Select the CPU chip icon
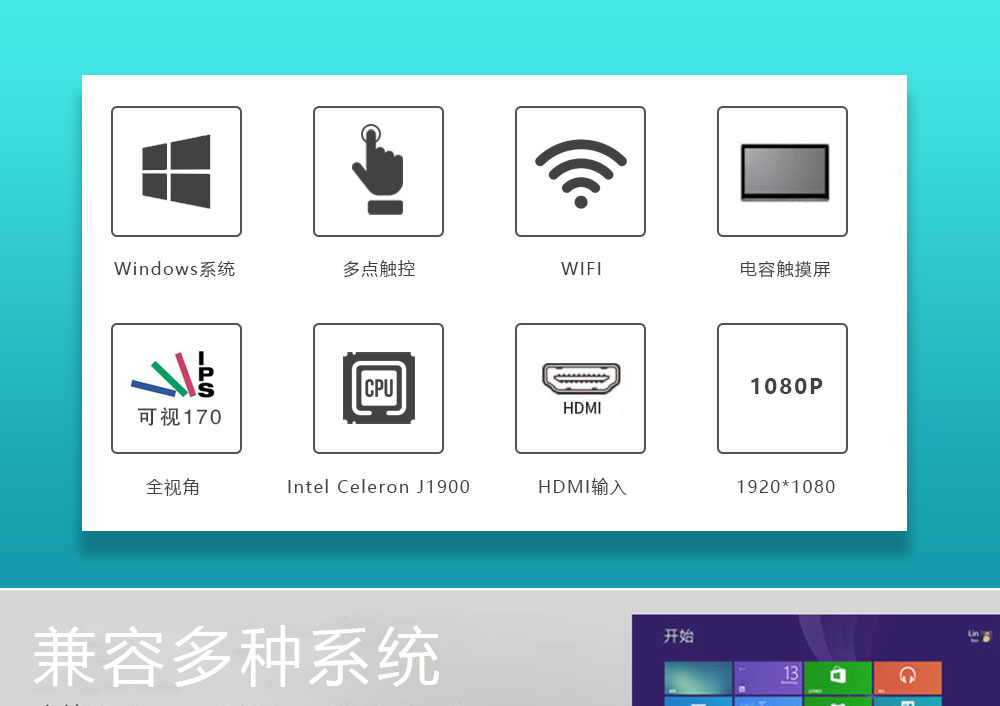This screenshot has height=706, width=1000. point(378,388)
